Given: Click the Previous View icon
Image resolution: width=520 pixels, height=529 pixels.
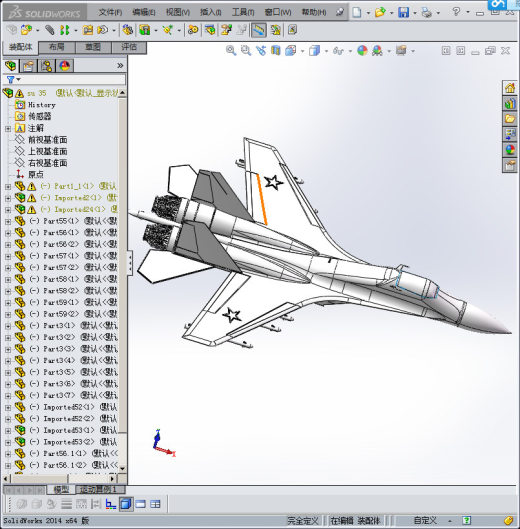Looking at the screenshot, I should pos(261,51).
